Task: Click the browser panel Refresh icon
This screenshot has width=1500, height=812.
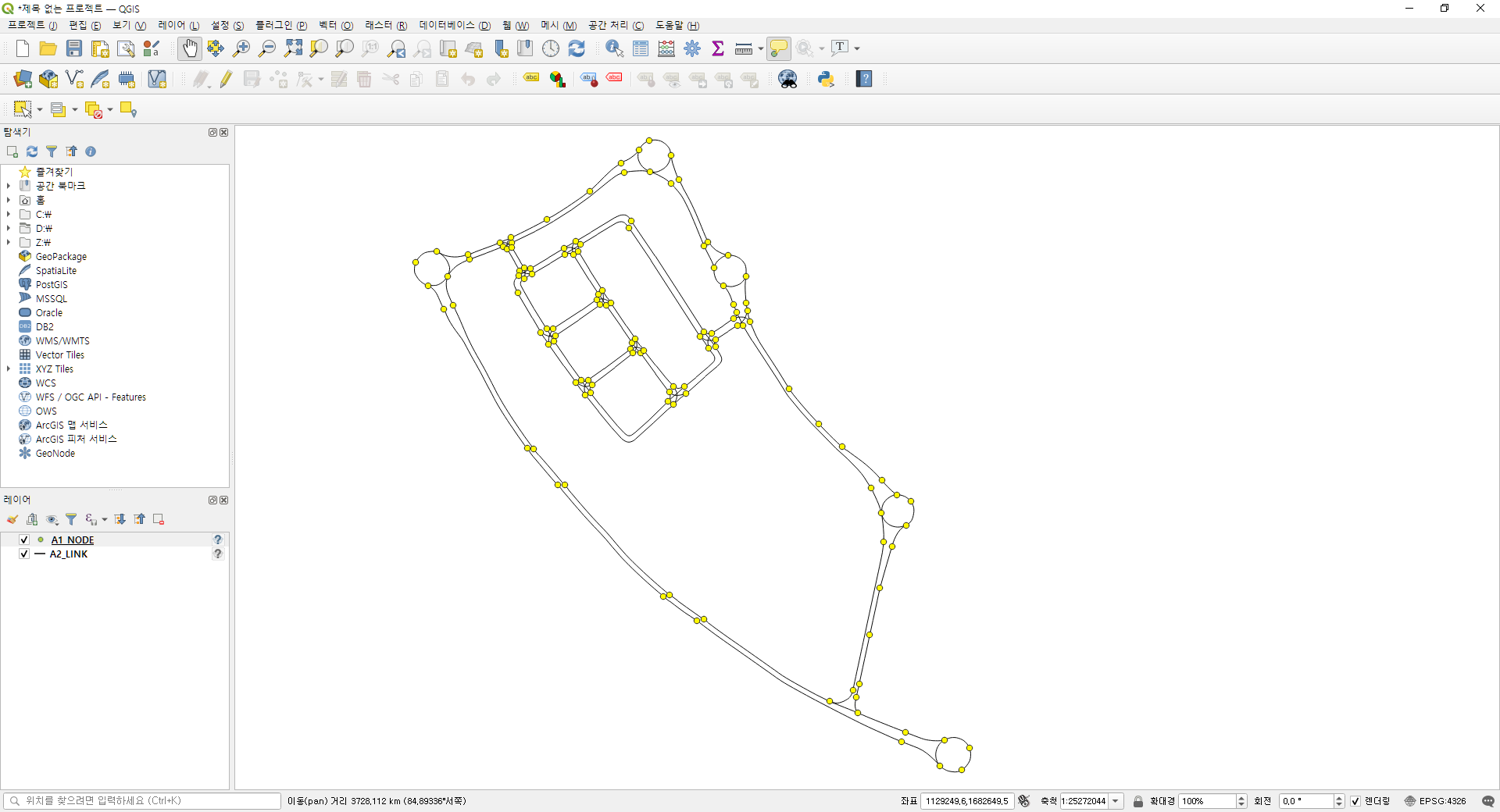Action: [32, 151]
